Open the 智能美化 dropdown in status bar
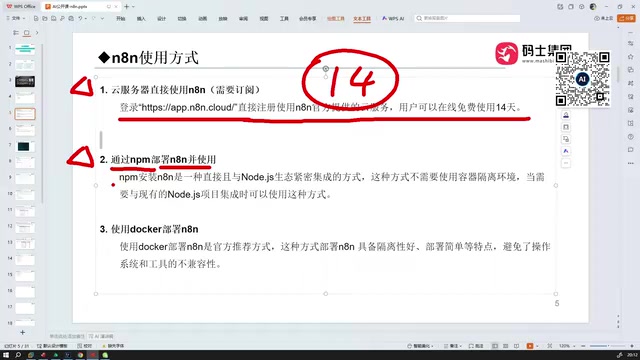This screenshot has height=360, width=640. coord(421,346)
